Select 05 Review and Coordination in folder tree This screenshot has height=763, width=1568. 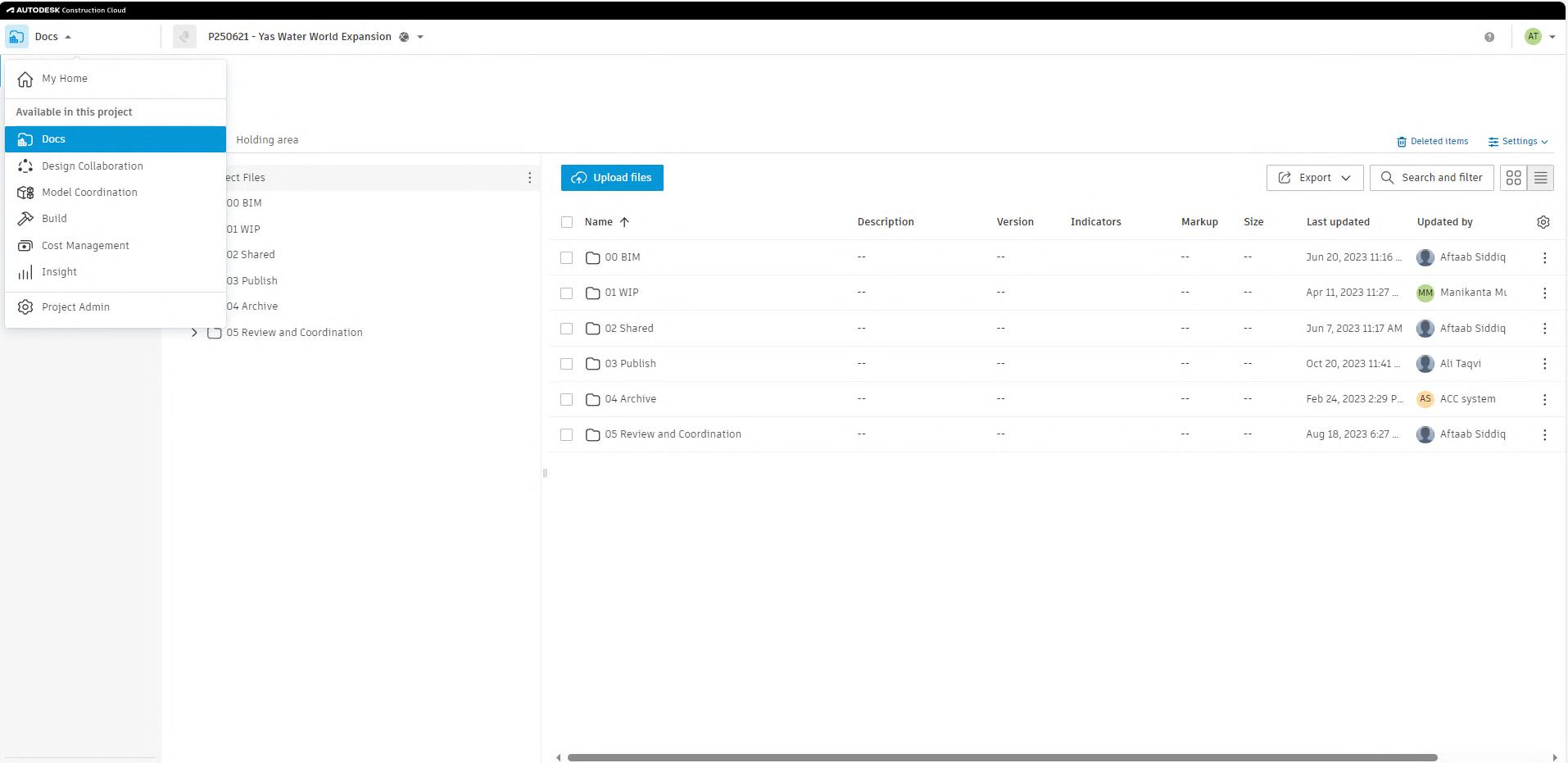294,333
